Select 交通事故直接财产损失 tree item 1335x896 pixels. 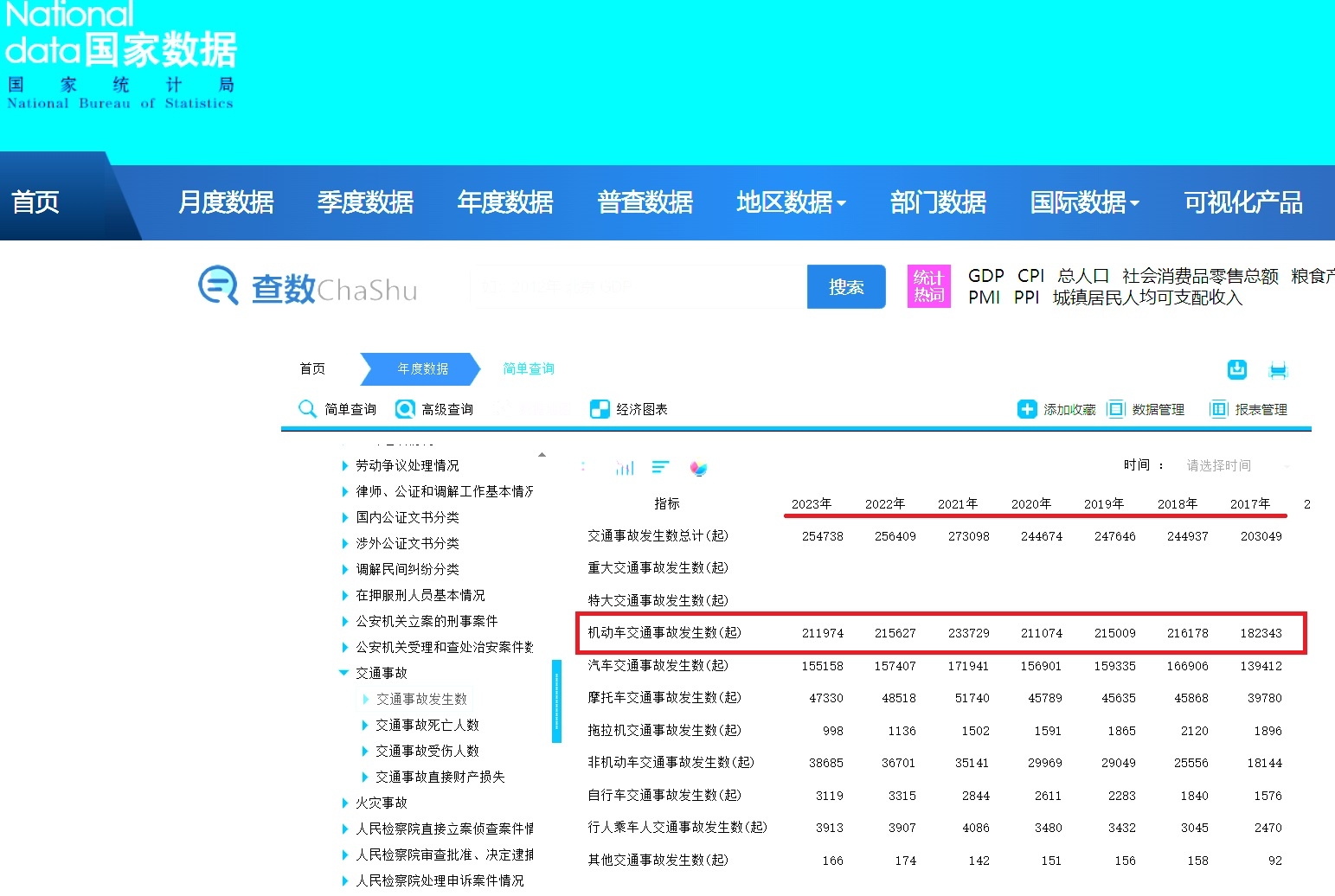(x=440, y=777)
